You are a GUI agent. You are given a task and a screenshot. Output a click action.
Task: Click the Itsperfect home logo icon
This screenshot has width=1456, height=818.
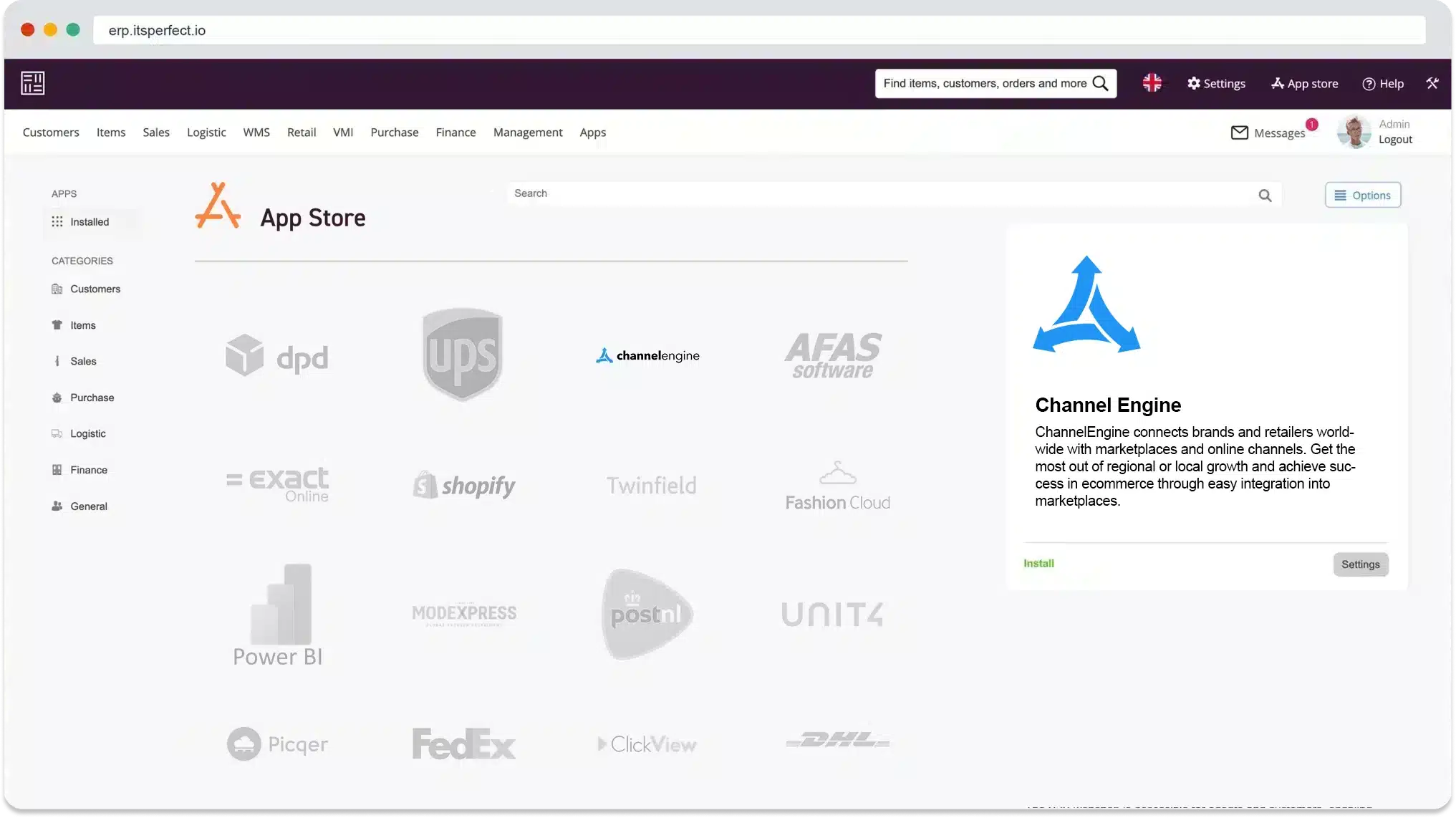click(x=32, y=83)
